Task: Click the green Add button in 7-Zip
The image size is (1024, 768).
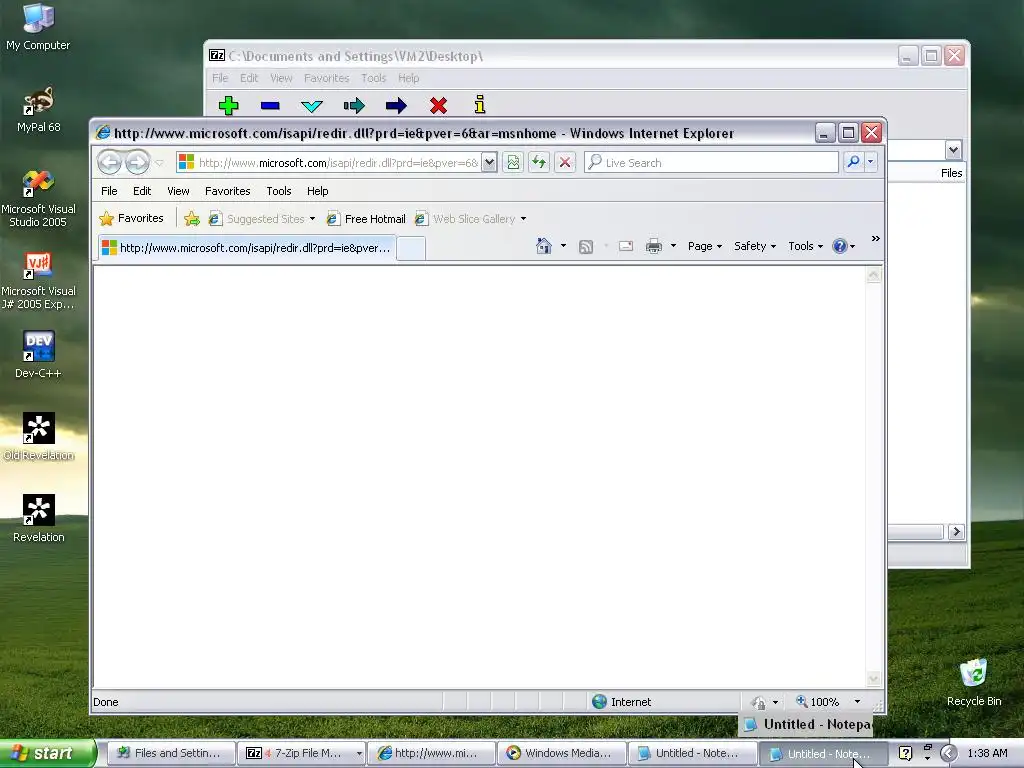Action: coord(228,105)
